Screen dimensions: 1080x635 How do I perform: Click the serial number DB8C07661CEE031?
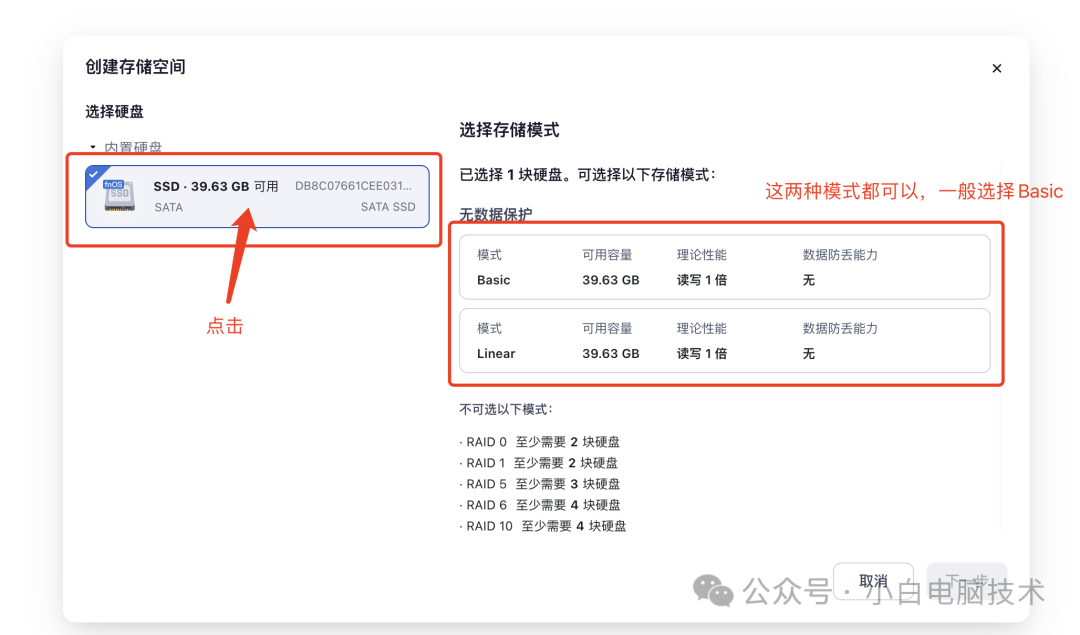tap(352, 186)
